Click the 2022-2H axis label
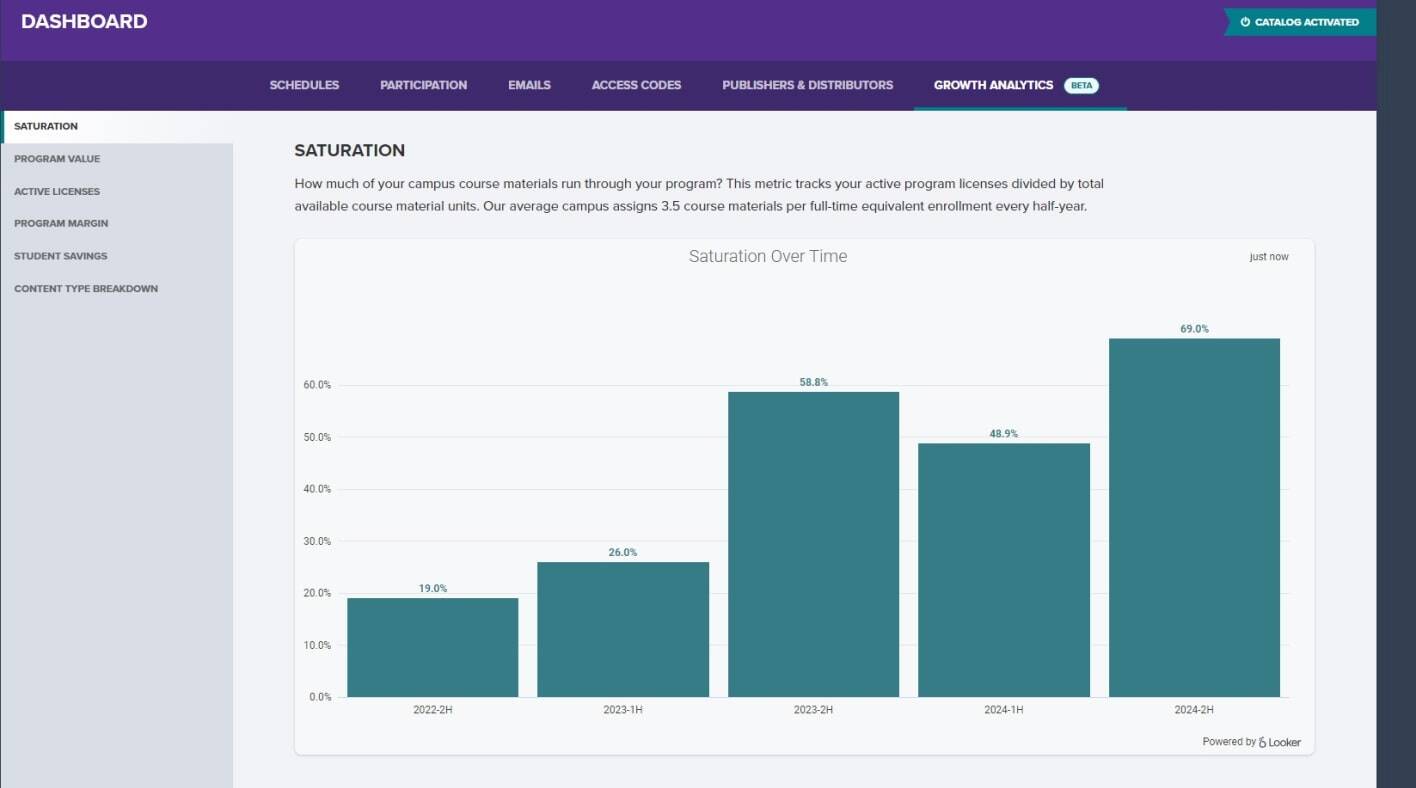The height and width of the screenshot is (788, 1416). (x=433, y=709)
